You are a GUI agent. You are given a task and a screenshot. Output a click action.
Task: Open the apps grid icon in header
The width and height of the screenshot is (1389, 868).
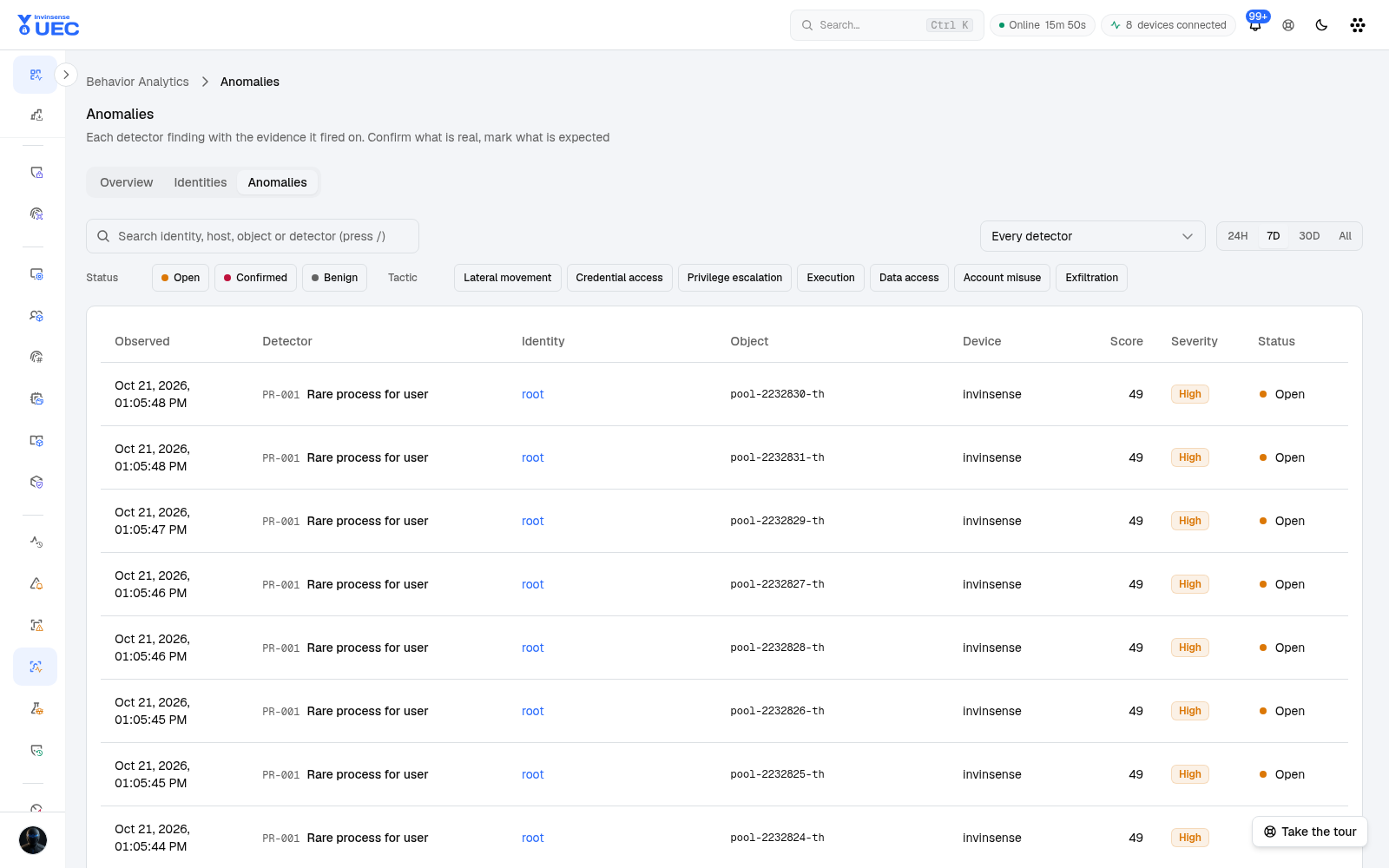[x=1358, y=25]
